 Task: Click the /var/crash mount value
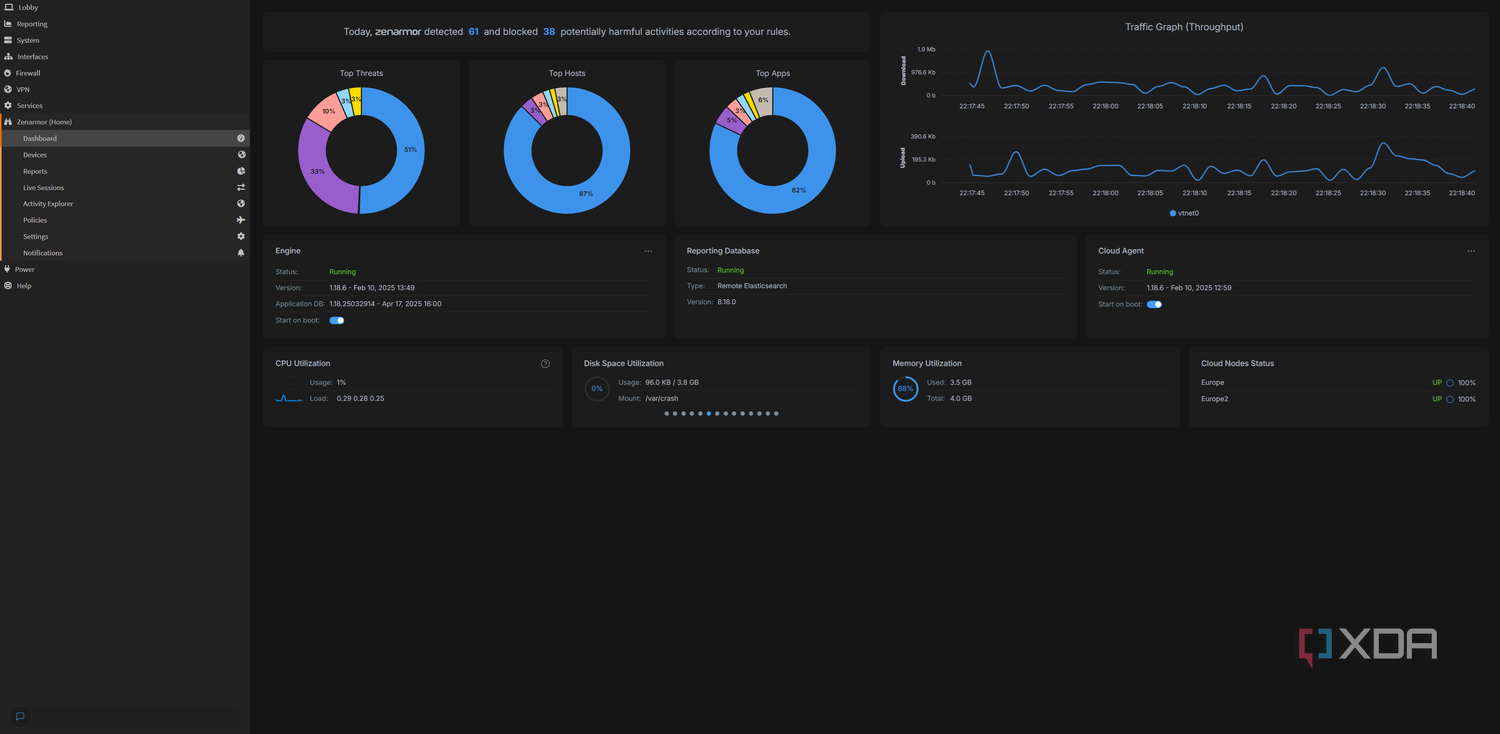pos(662,398)
